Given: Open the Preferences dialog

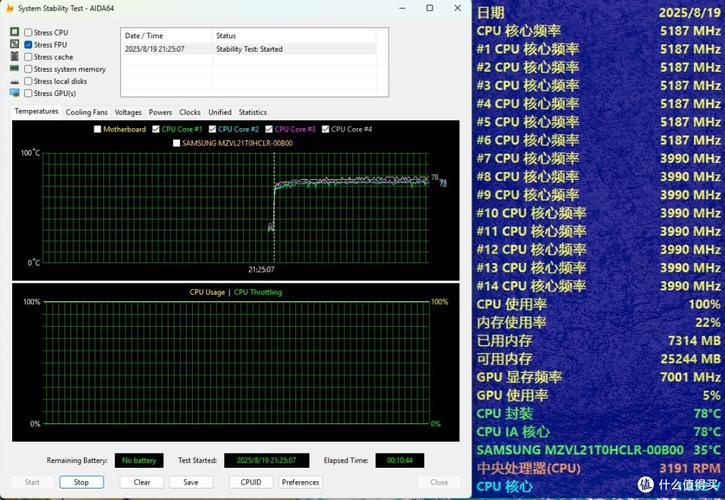Looking at the screenshot, I should coord(300,482).
